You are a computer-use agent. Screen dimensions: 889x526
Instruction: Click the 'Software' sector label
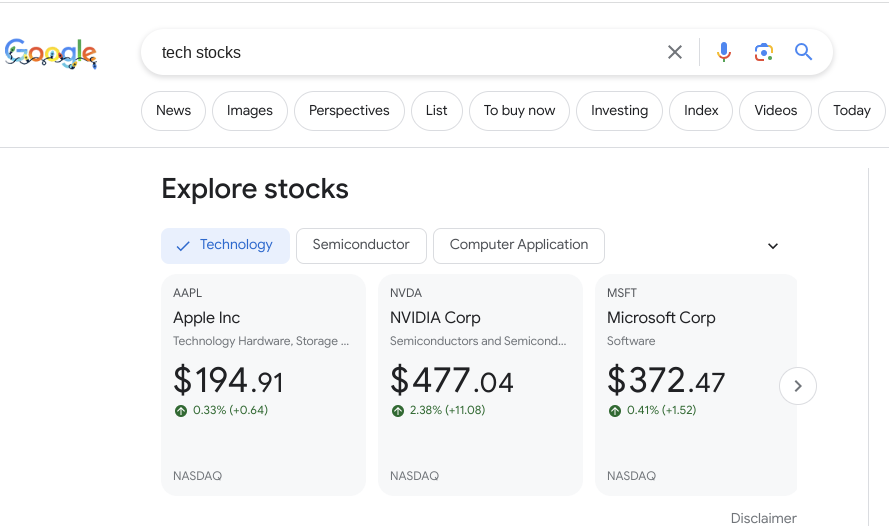tap(631, 341)
